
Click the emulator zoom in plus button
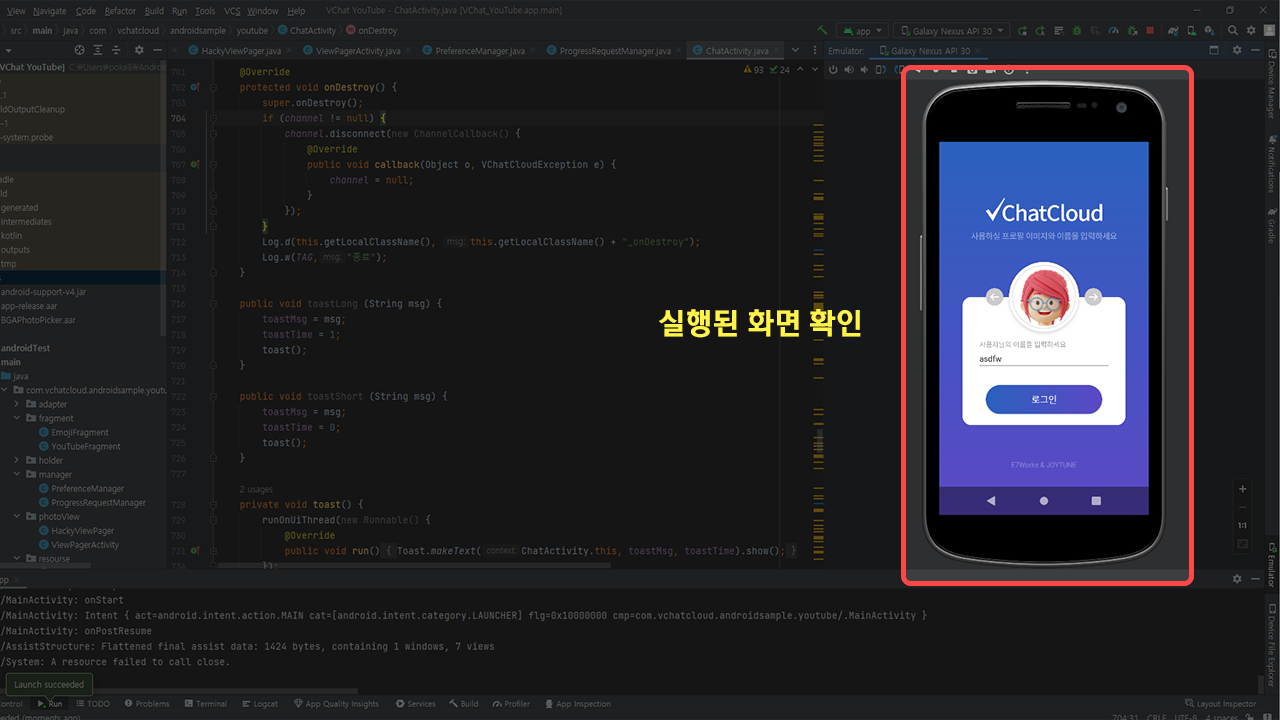(x=1242, y=489)
